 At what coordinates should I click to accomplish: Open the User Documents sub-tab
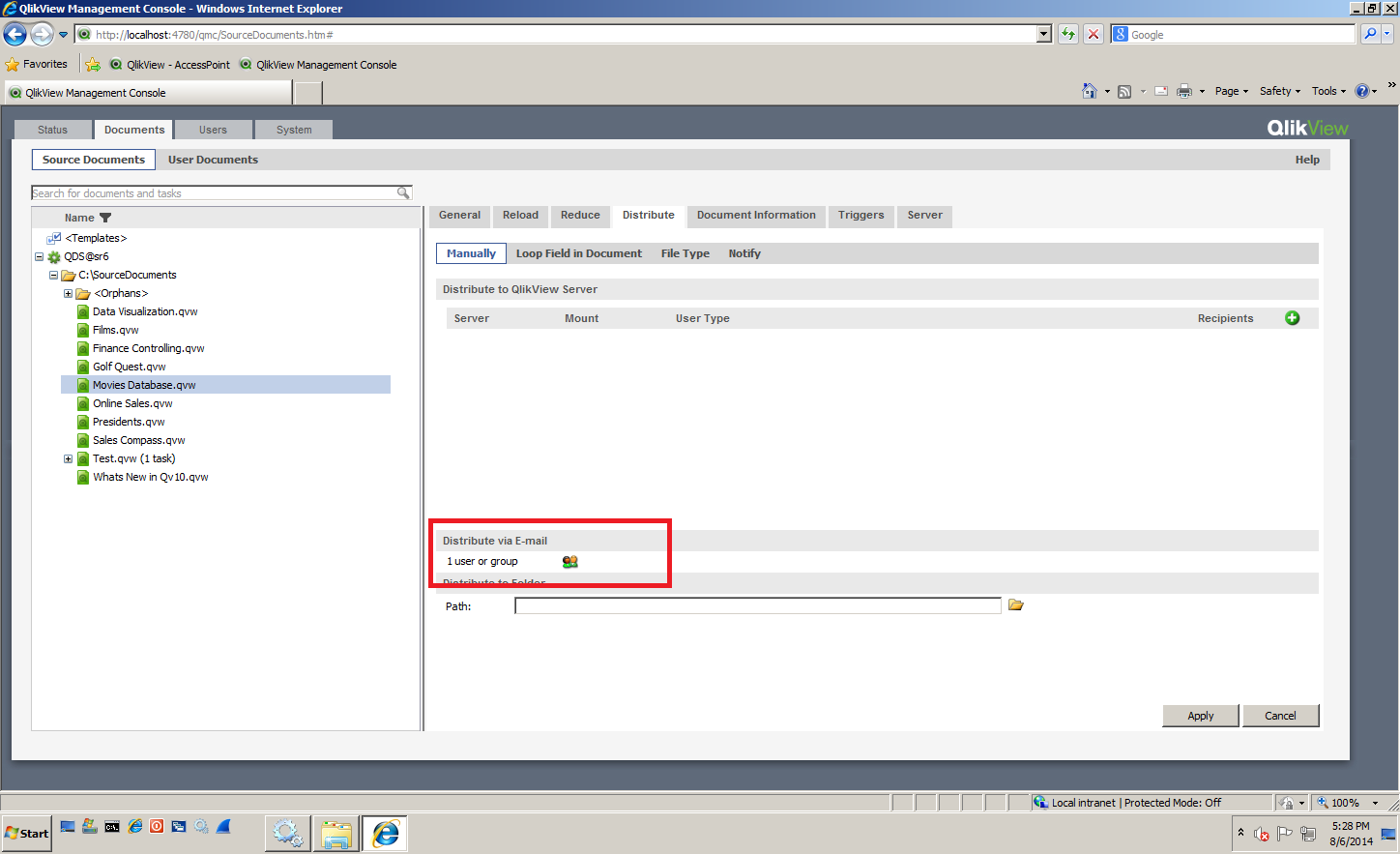213,160
